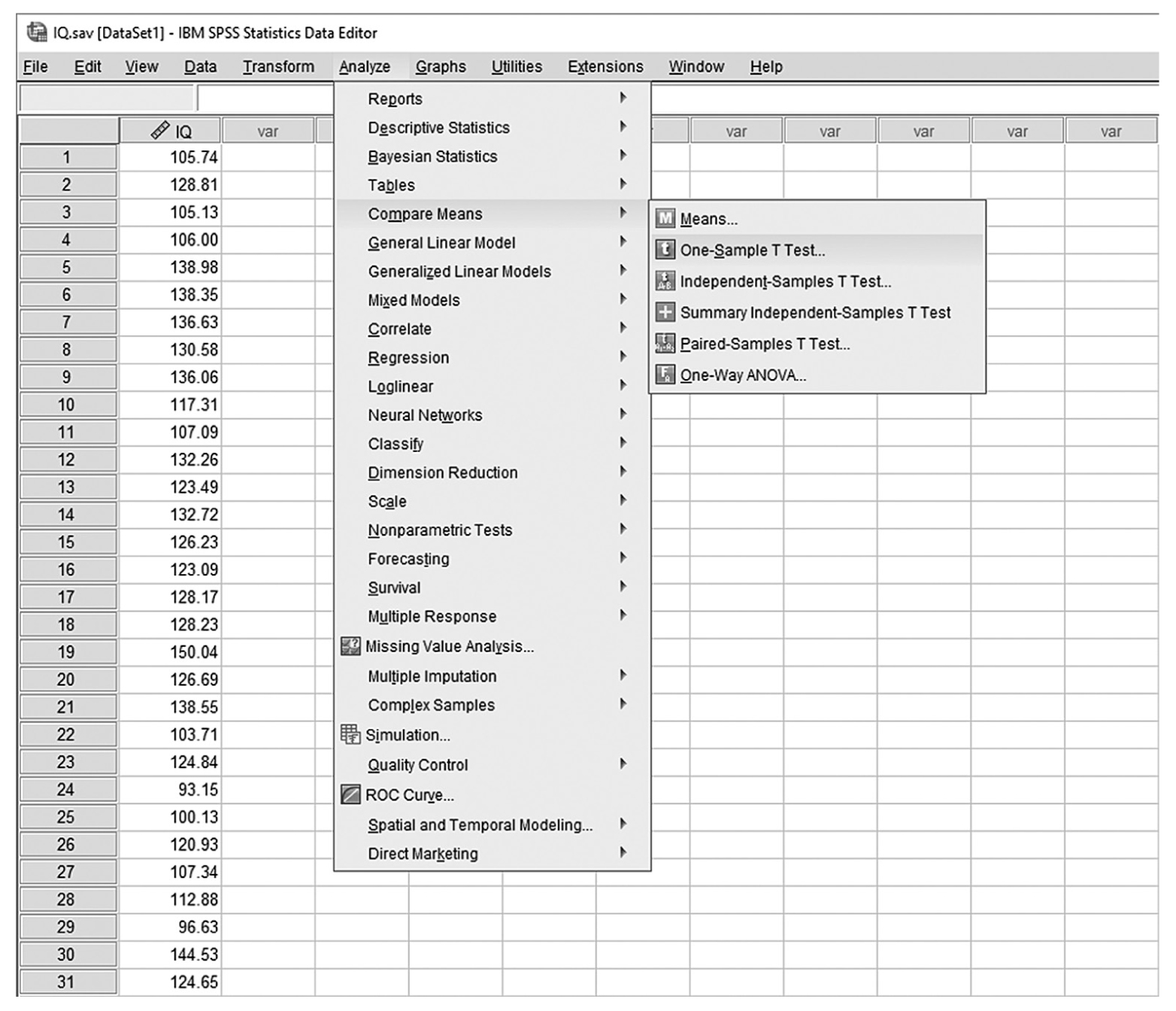Click the Independent-Samples T Test icon
Viewport: 1176px width, 1011px height.
[665, 281]
